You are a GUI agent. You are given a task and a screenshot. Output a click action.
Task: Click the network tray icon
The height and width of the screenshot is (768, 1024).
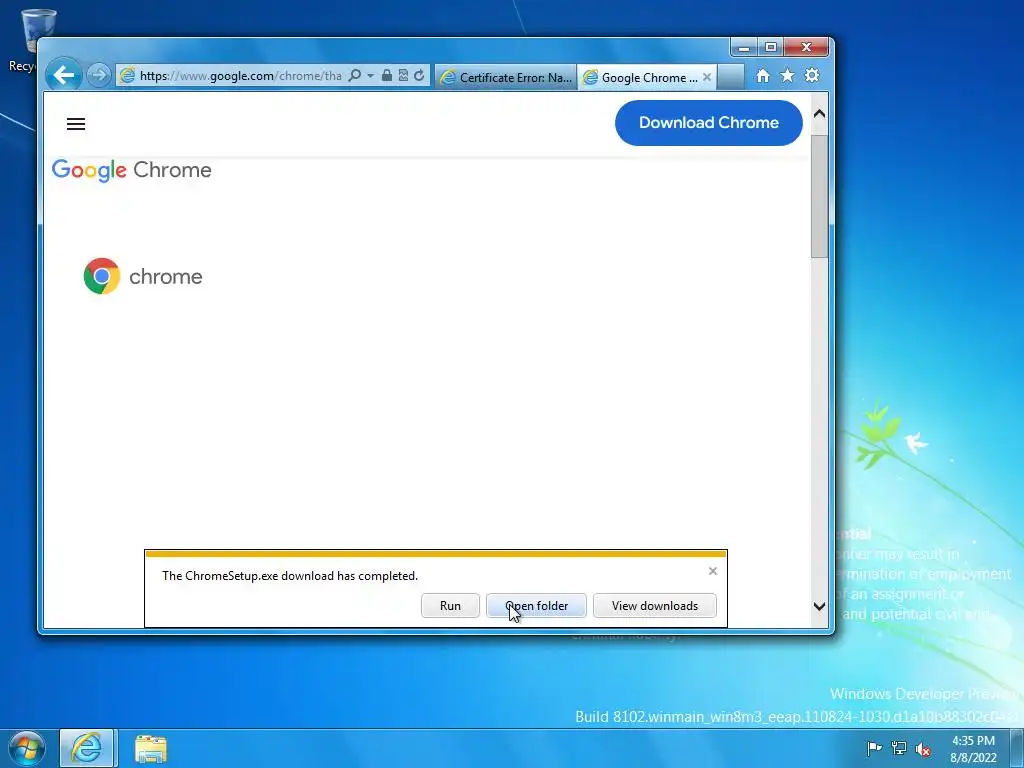(x=899, y=748)
